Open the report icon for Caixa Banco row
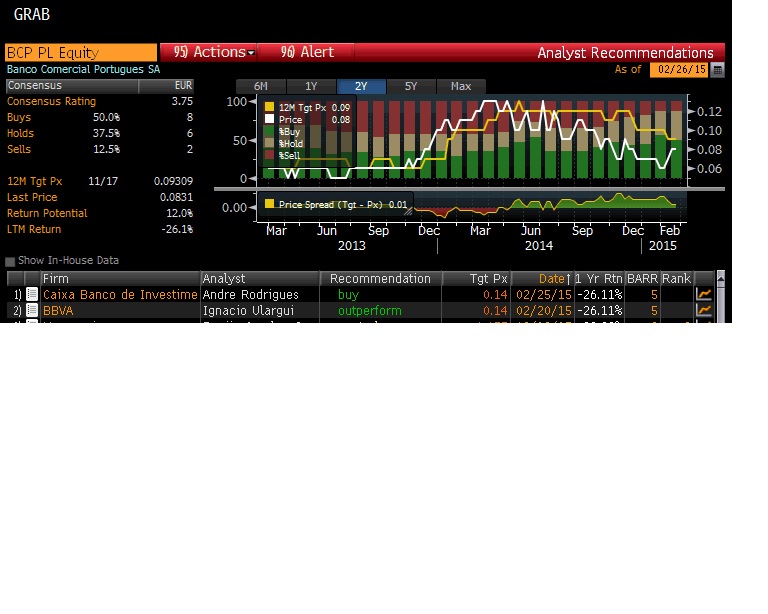The width and height of the screenshot is (768, 614). point(32,294)
